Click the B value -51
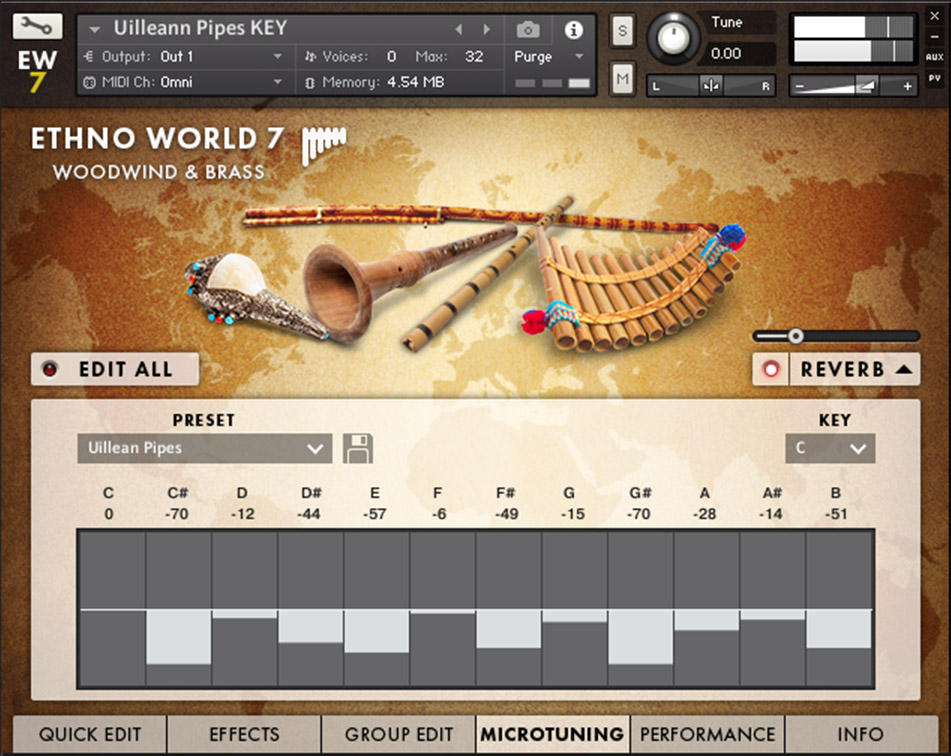 tap(836, 514)
